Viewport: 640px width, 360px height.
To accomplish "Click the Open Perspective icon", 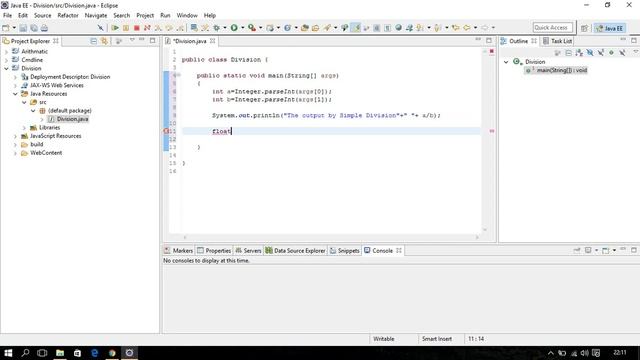I will (x=584, y=28).
